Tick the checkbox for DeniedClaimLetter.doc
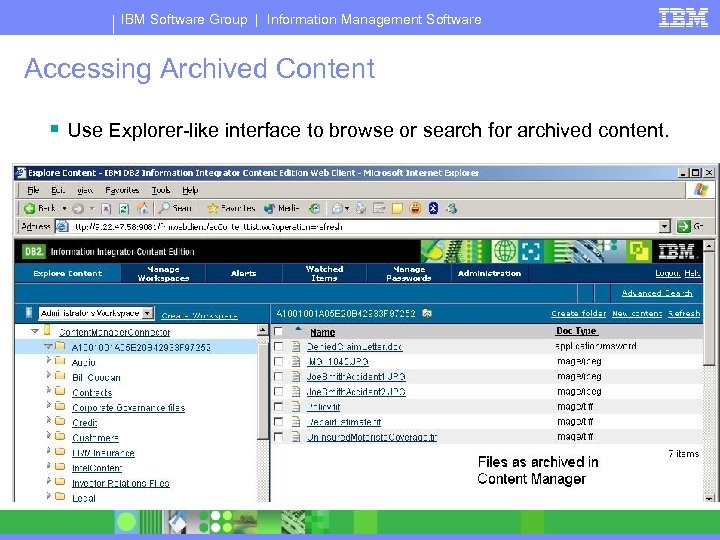The width and height of the screenshot is (720, 540). (278, 346)
